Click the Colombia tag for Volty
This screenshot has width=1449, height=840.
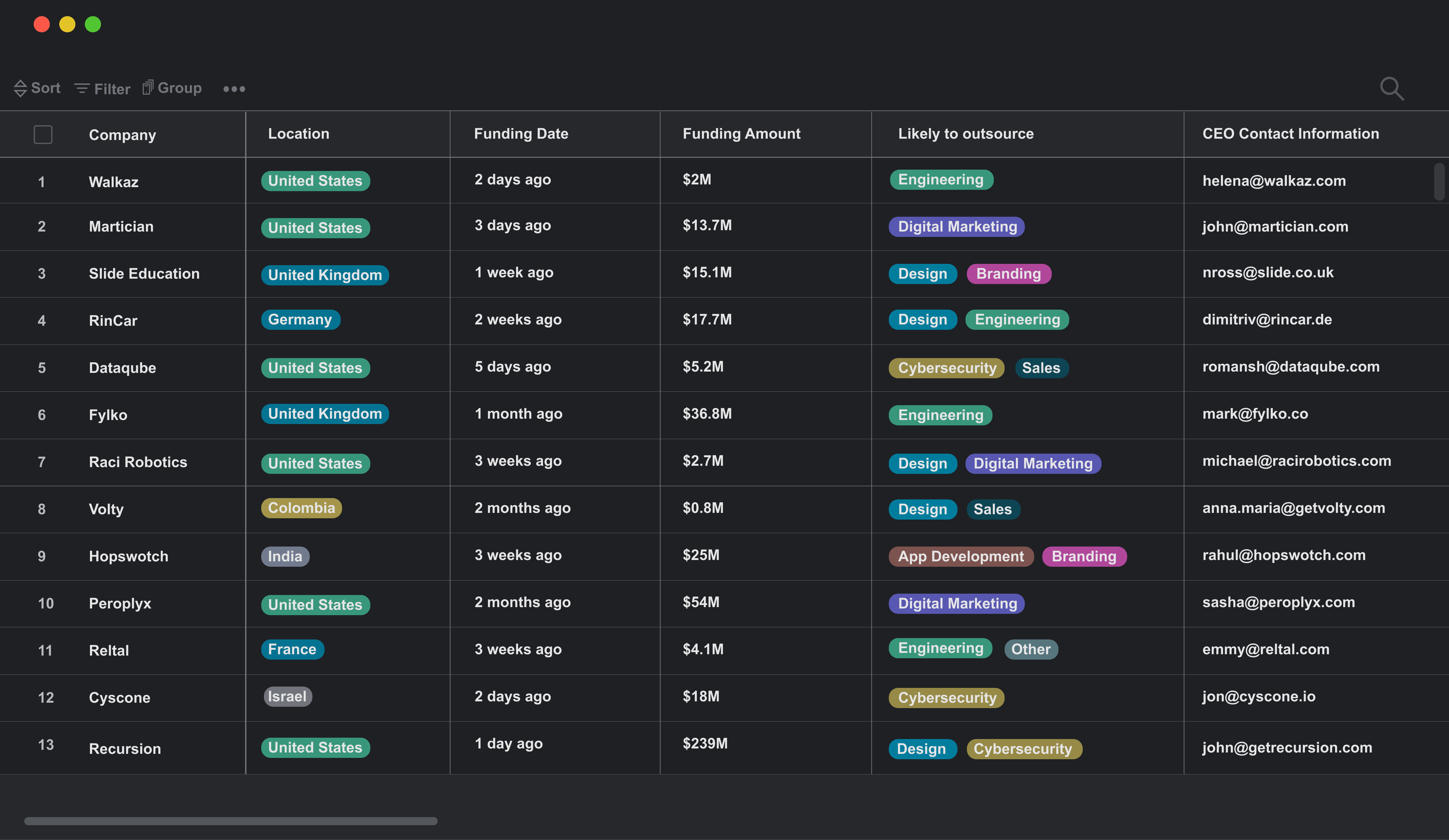pyautogui.click(x=301, y=508)
